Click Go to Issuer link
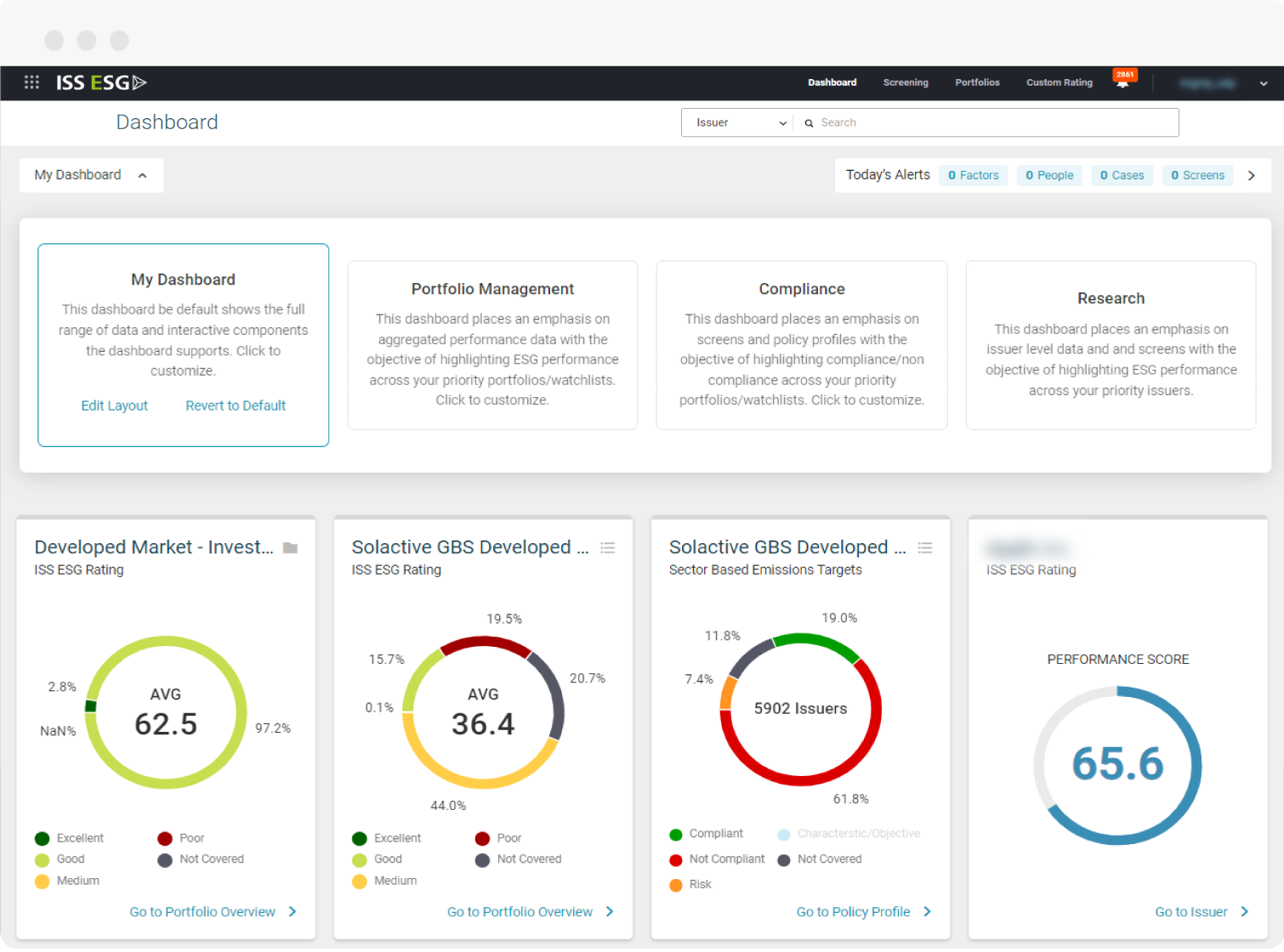 point(1191,911)
